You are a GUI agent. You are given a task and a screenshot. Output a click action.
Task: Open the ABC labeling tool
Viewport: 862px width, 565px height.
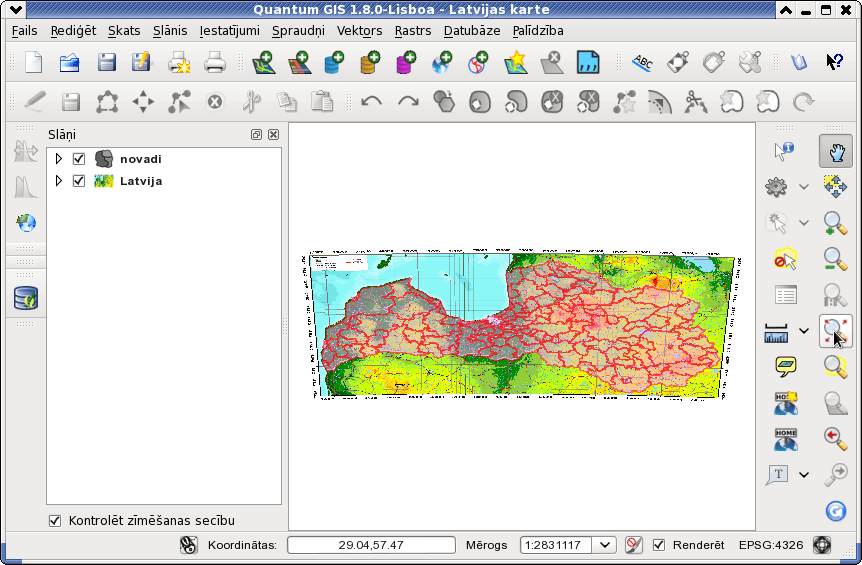pos(642,62)
